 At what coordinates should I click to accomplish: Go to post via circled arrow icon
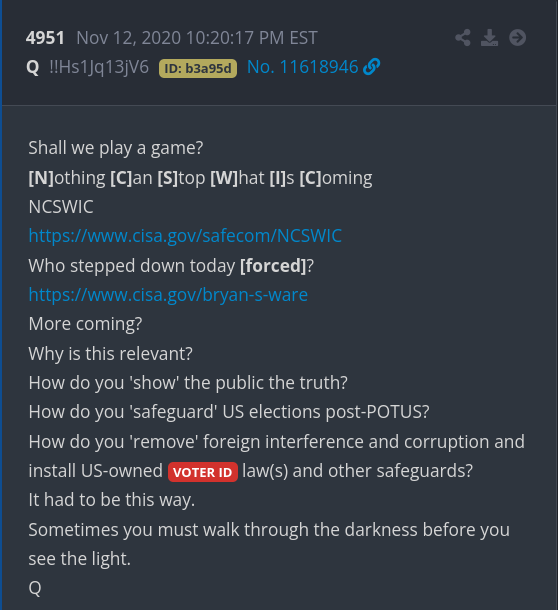point(518,38)
